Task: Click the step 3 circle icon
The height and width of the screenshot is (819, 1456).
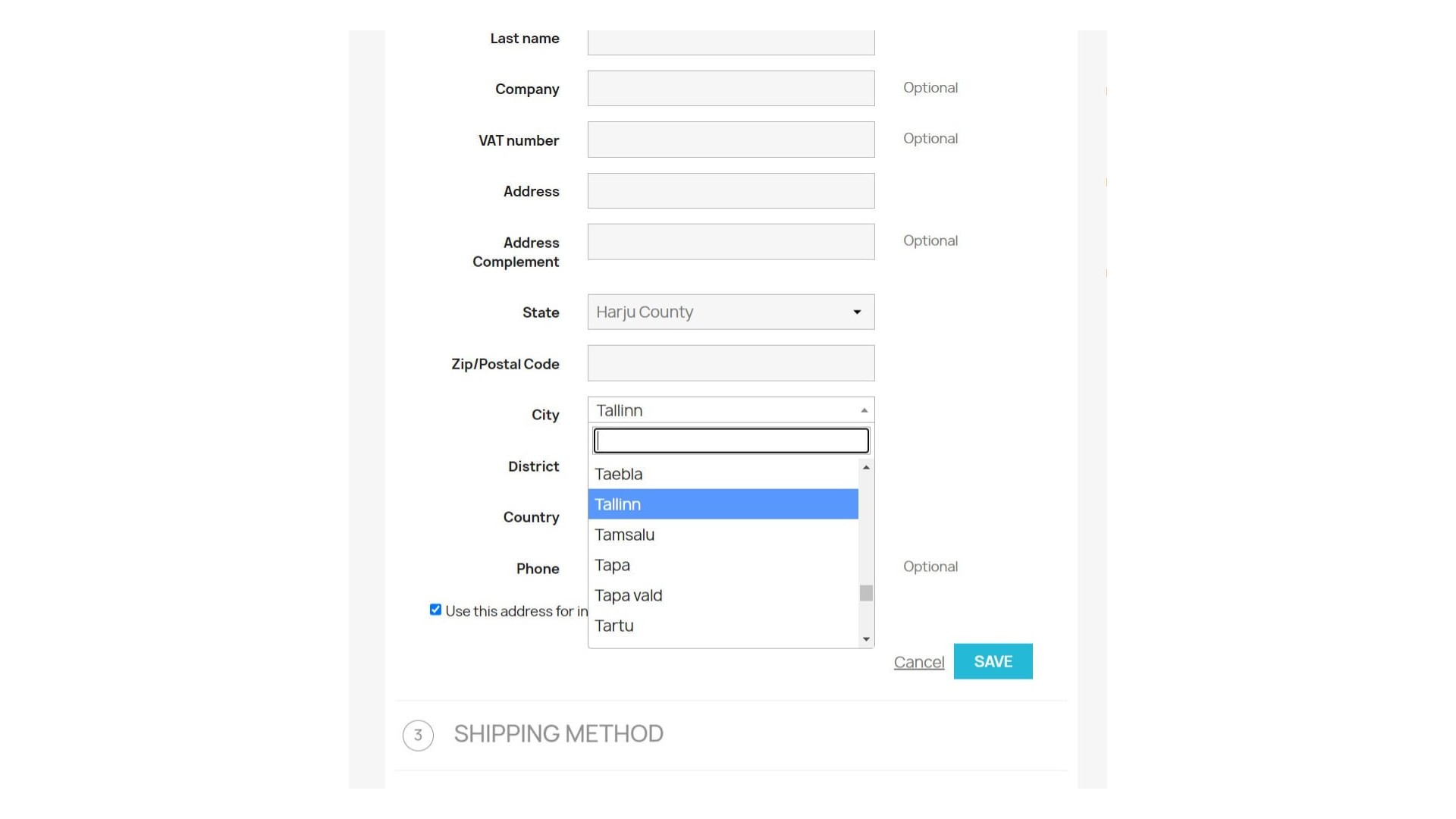Action: [x=418, y=735]
